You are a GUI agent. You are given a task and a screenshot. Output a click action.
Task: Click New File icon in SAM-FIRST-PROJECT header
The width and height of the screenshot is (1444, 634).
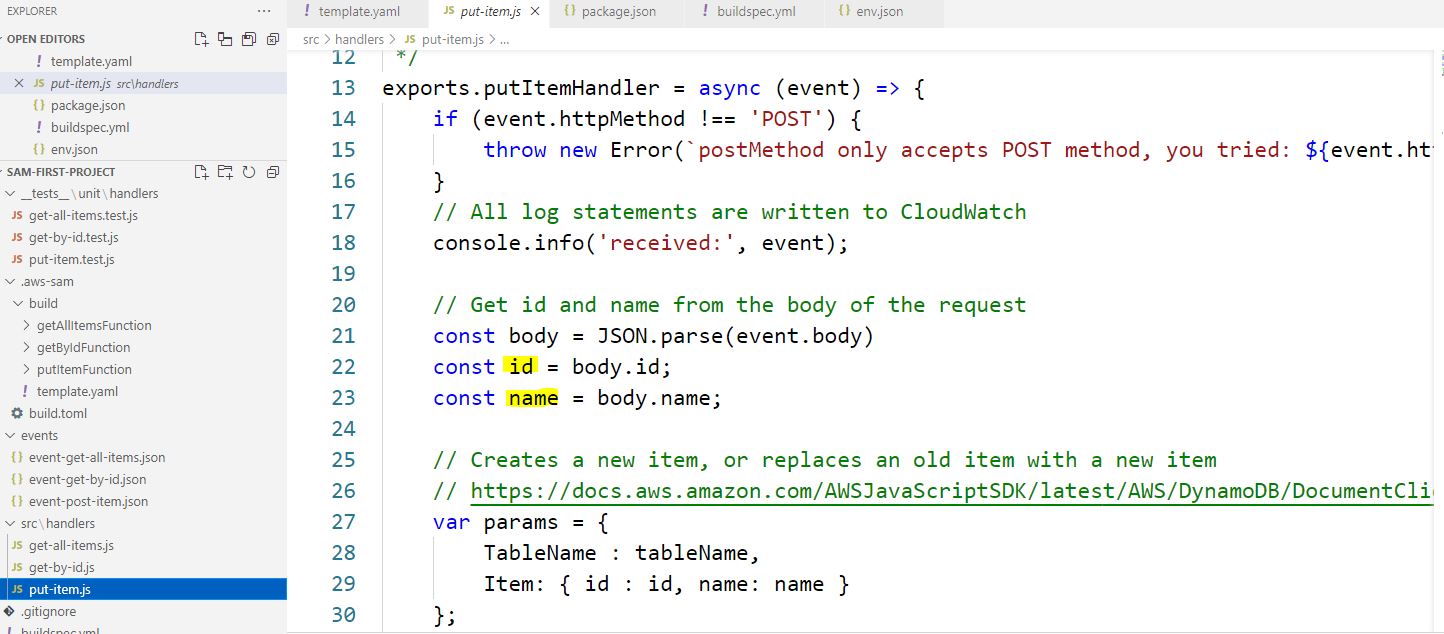coord(202,171)
